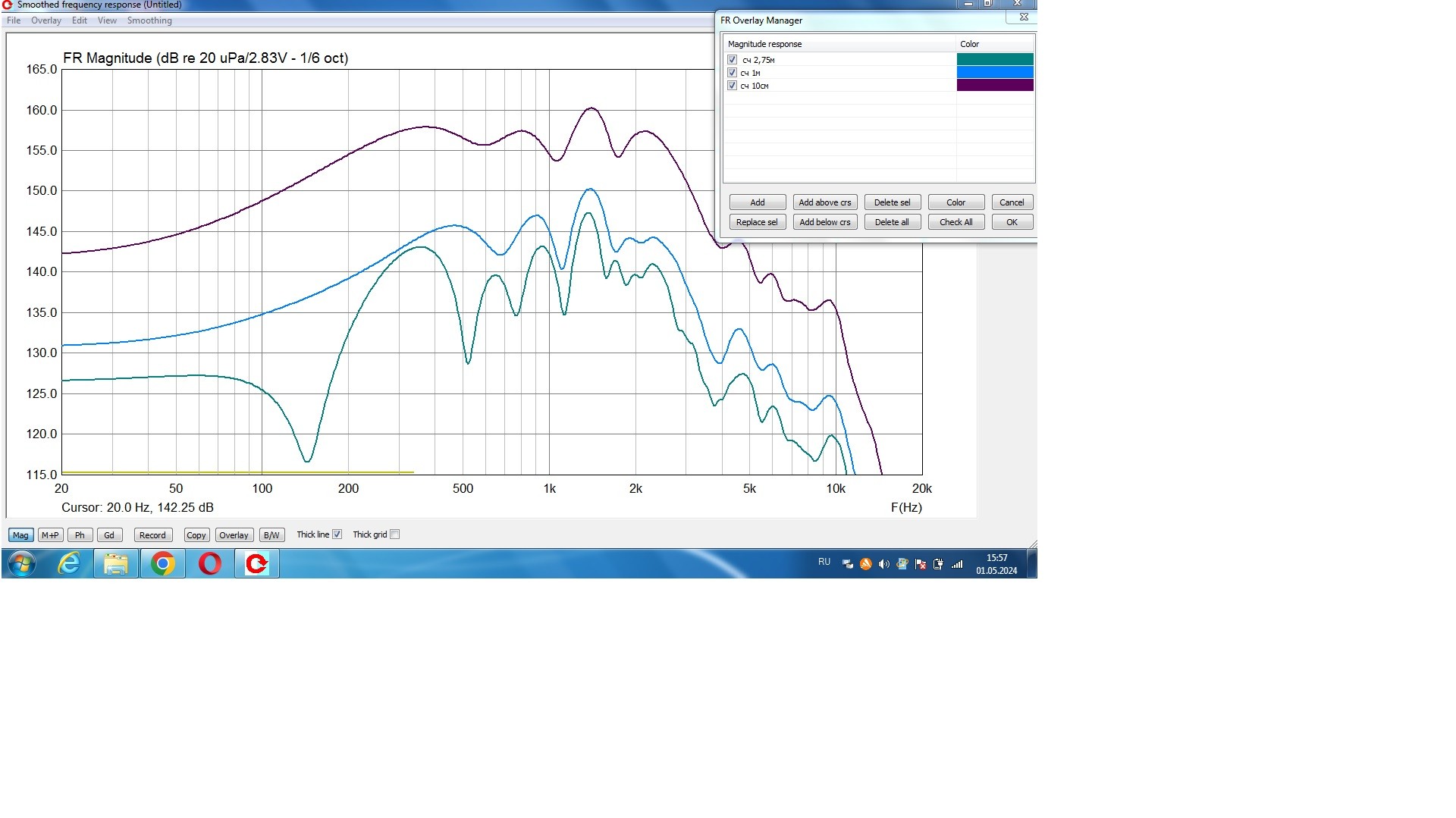1456x818 pixels.
Task: Click the Delete all button
Action: click(x=891, y=222)
